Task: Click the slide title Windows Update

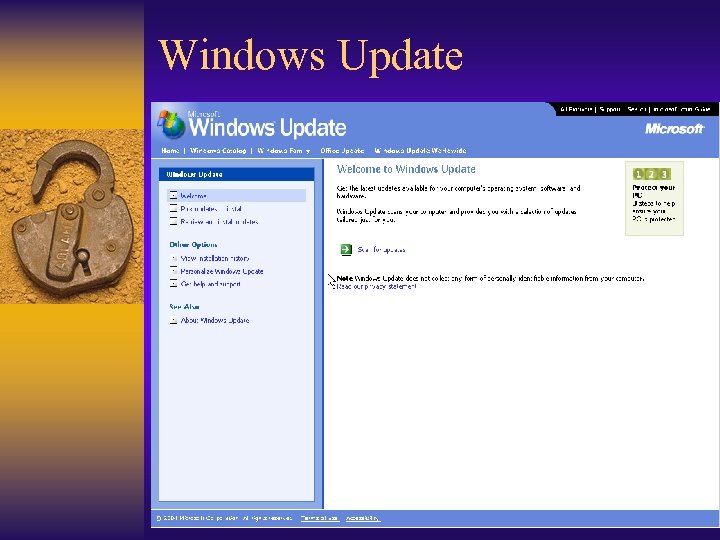Action: pyautogui.click(x=310, y=56)
